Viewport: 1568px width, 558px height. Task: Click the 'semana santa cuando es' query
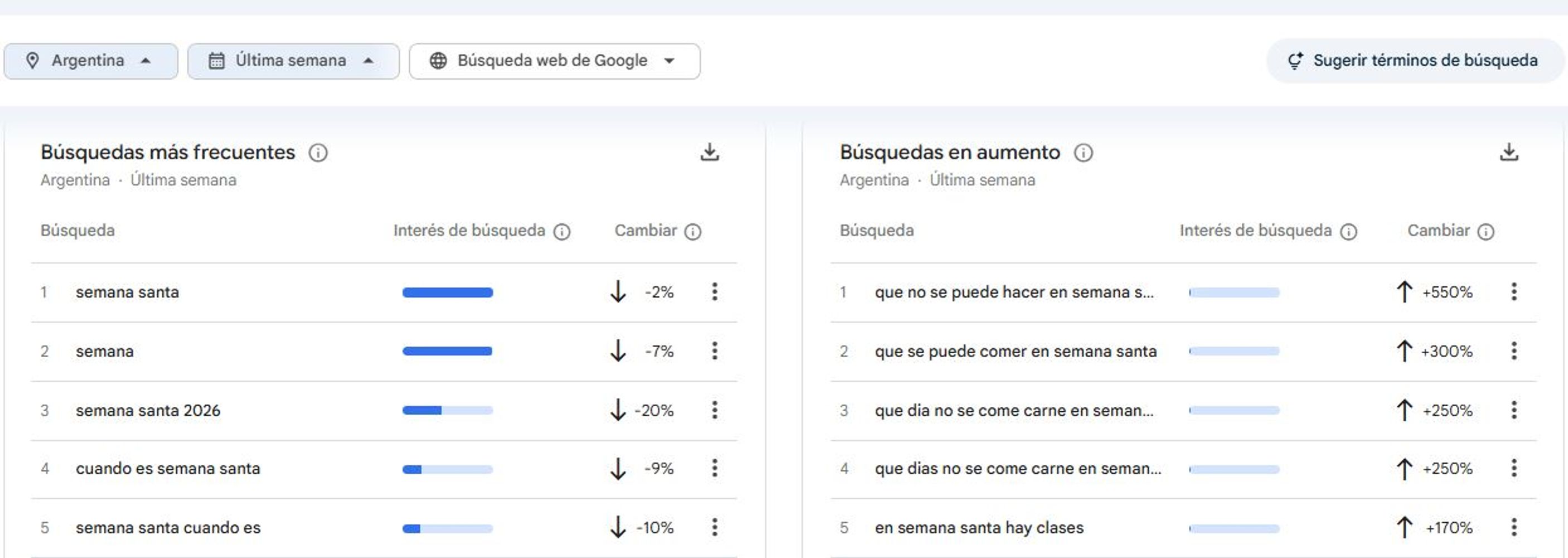tap(168, 528)
